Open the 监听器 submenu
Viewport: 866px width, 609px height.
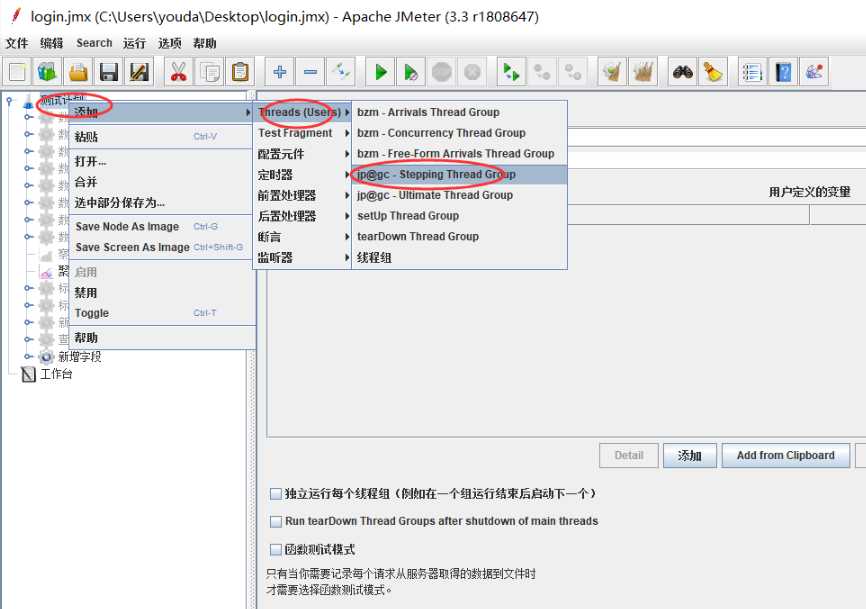pos(303,258)
